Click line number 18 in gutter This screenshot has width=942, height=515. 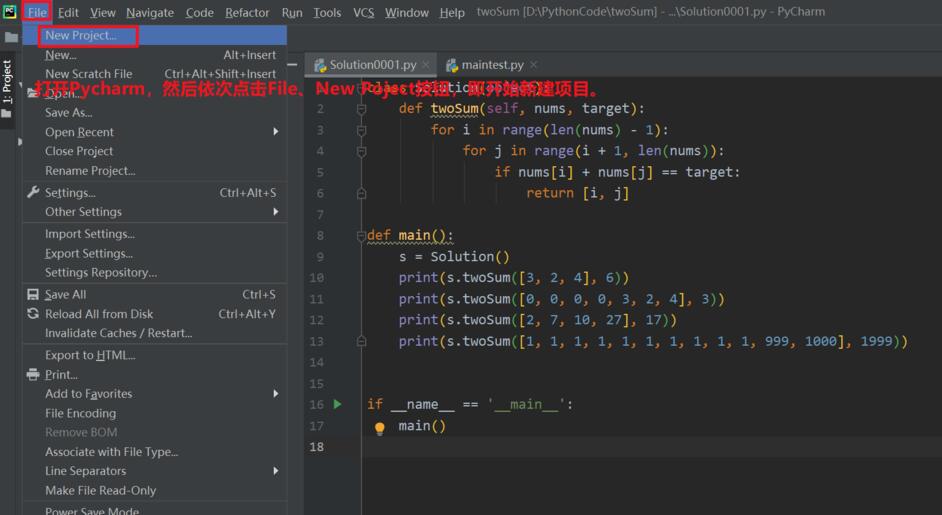[317, 446]
